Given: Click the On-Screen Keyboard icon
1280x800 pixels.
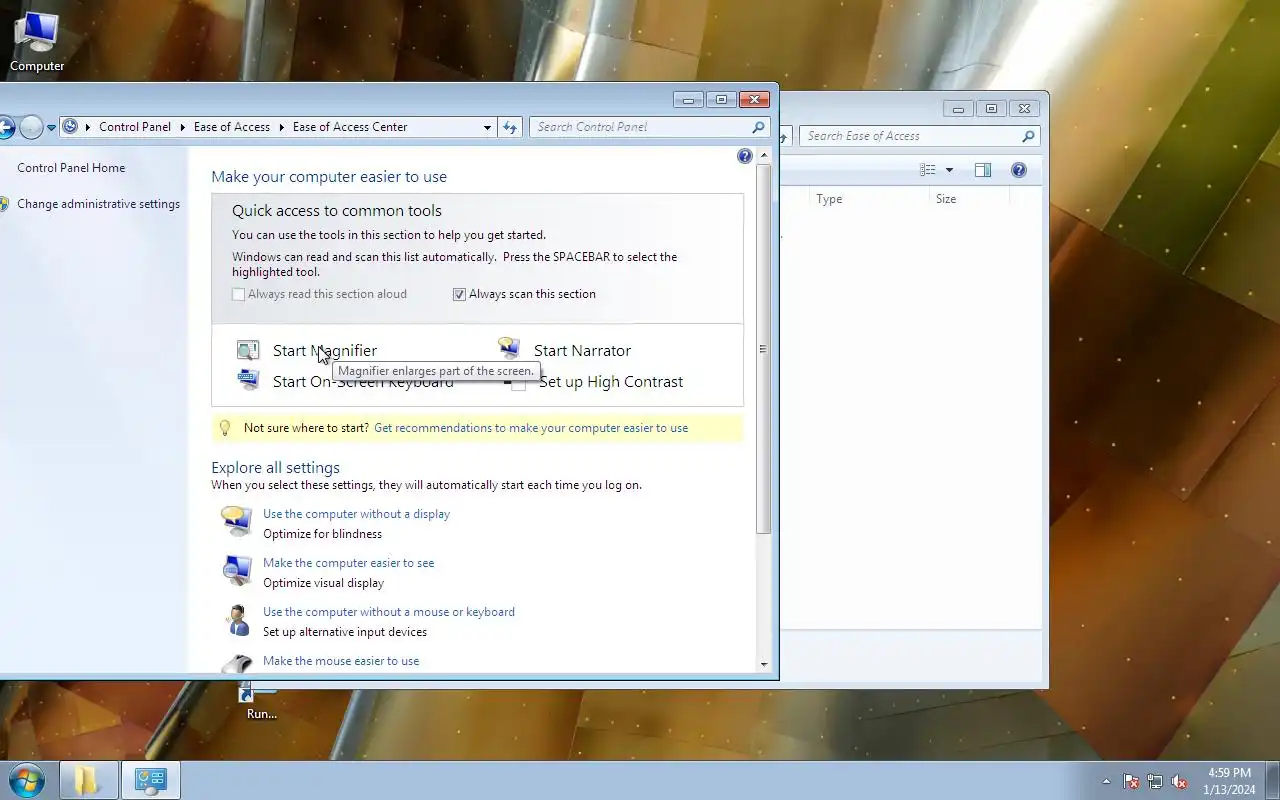Looking at the screenshot, I should 248,380.
